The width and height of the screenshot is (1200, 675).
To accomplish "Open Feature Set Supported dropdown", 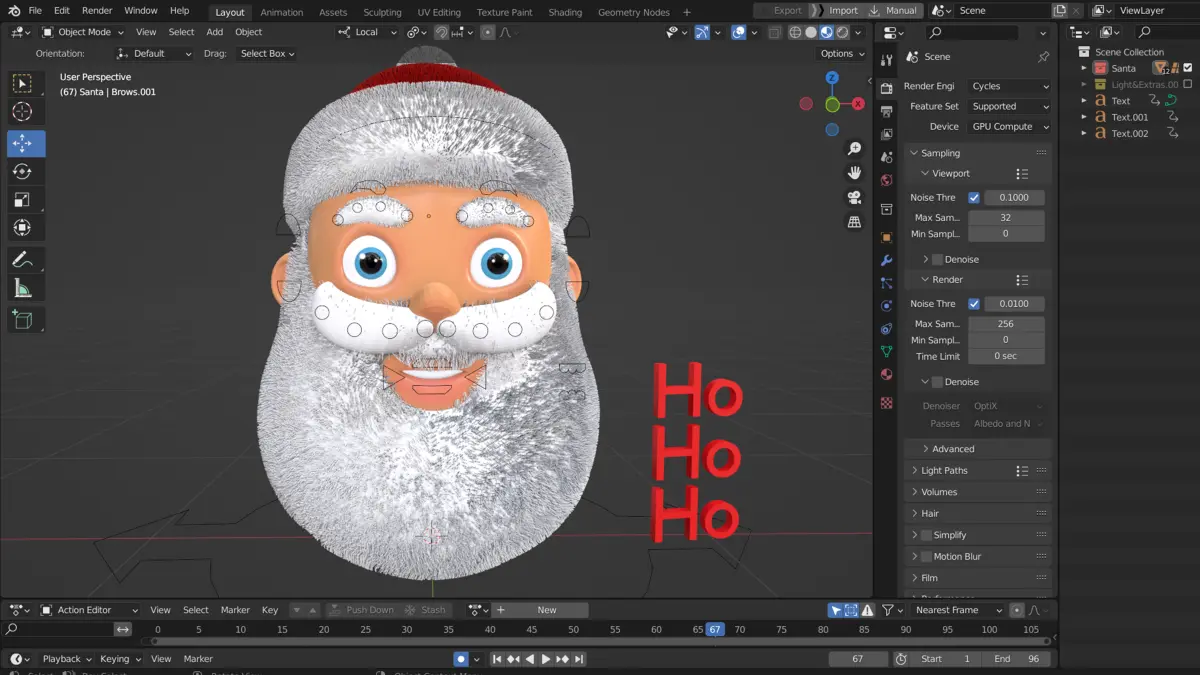I will 1009,107.
